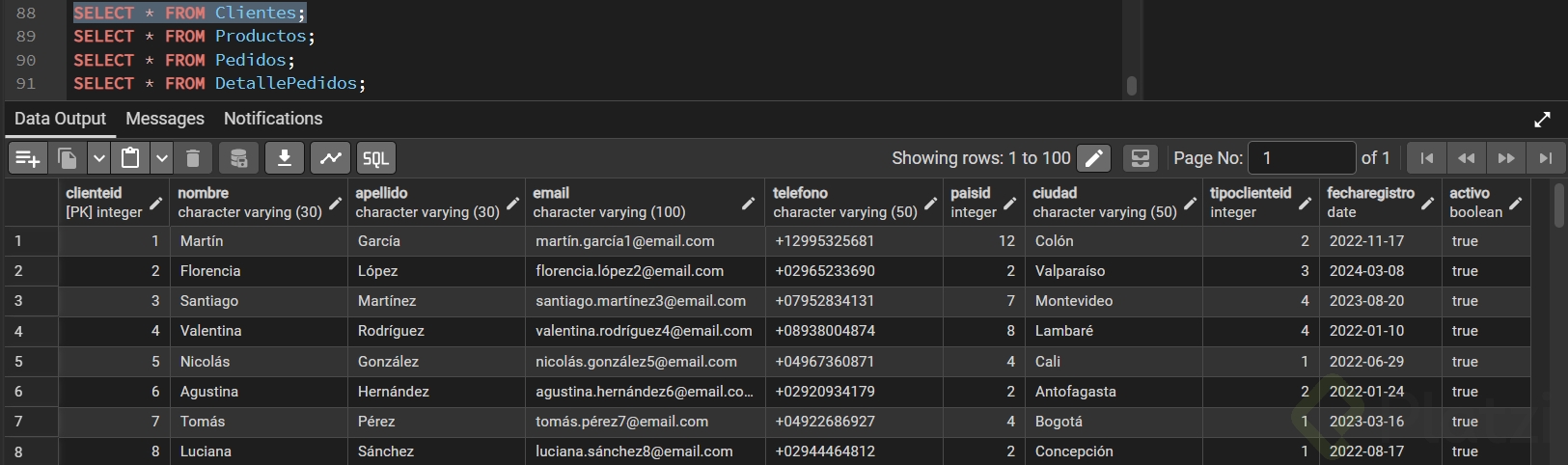Click the Add row button

click(28, 158)
